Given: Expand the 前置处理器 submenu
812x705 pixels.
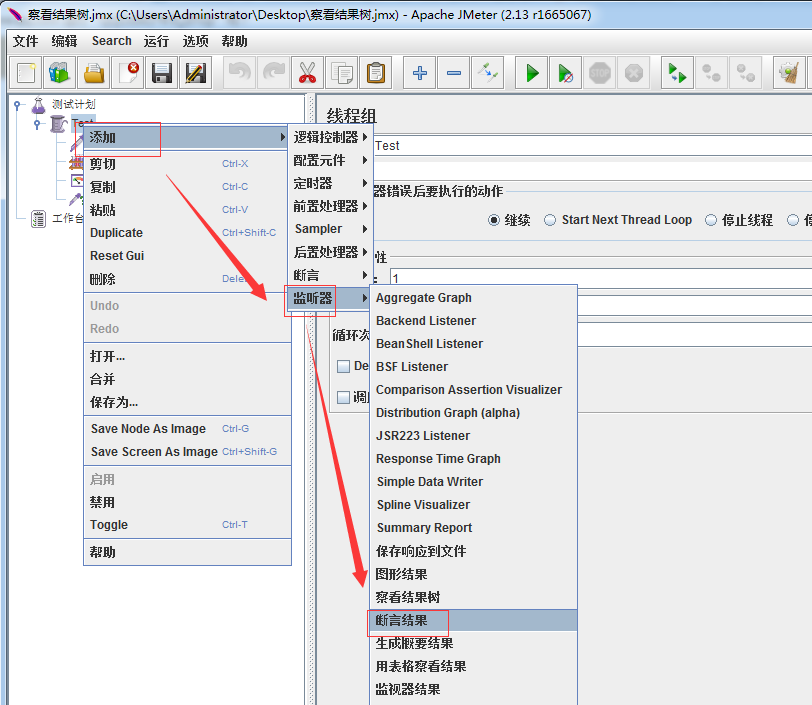Looking at the screenshot, I should tap(330, 206).
